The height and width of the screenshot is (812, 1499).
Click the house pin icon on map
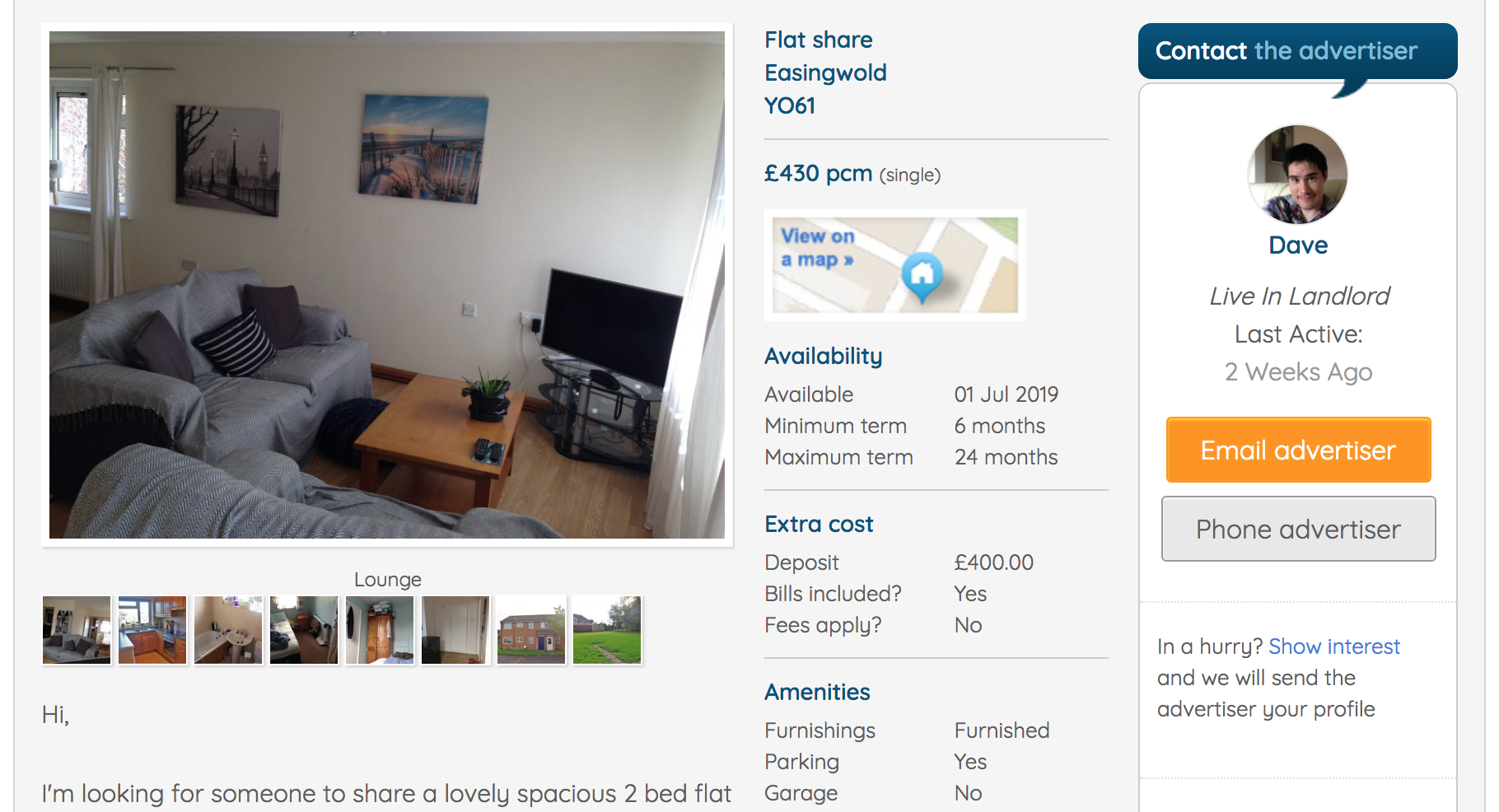click(922, 276)
